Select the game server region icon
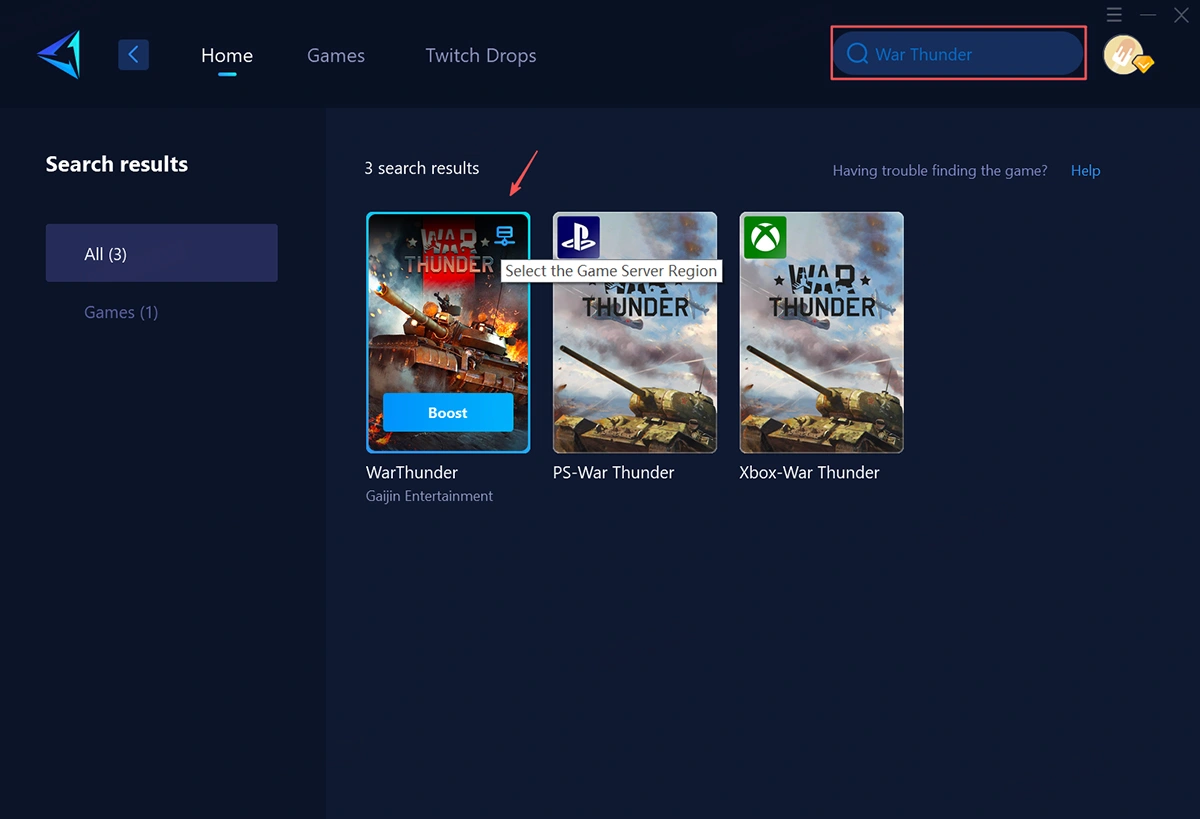 click(504, 236)
